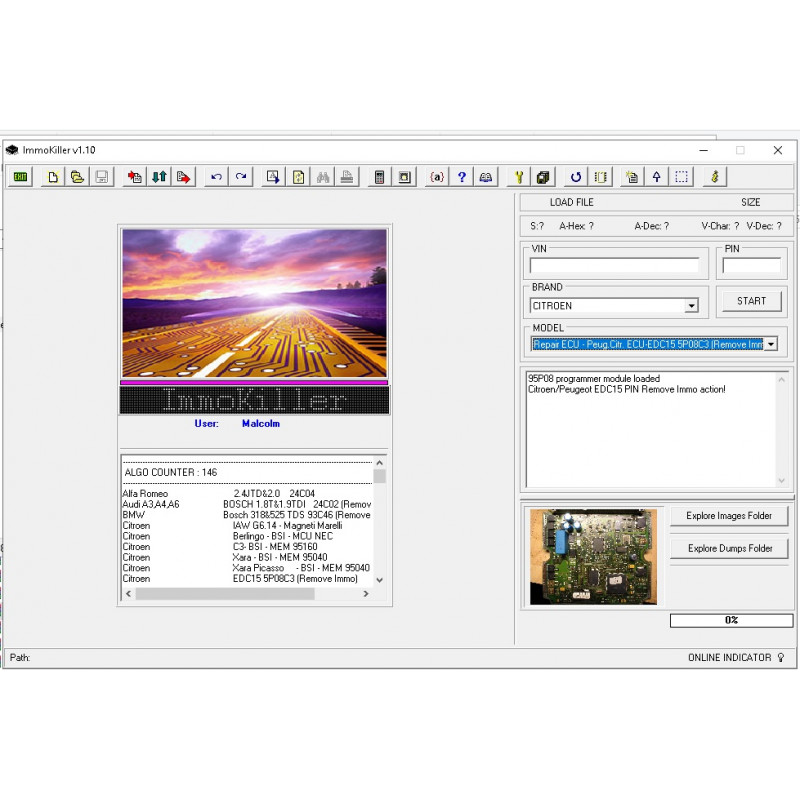Click Explore Dumps Folder button

click(728, 548)
